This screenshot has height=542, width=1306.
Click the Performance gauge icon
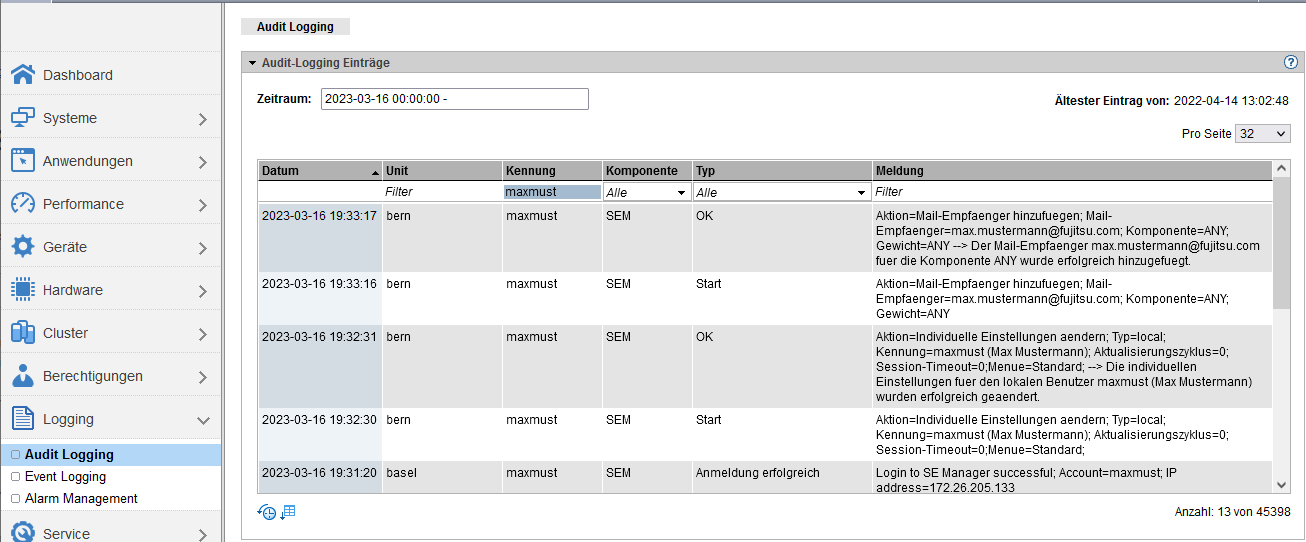tap(23, 204)
